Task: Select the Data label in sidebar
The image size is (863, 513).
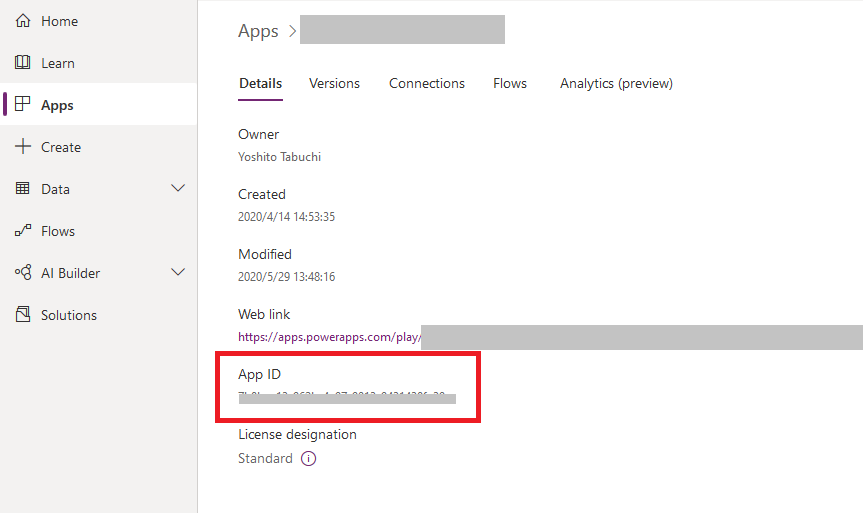Action: coord(55,189)
